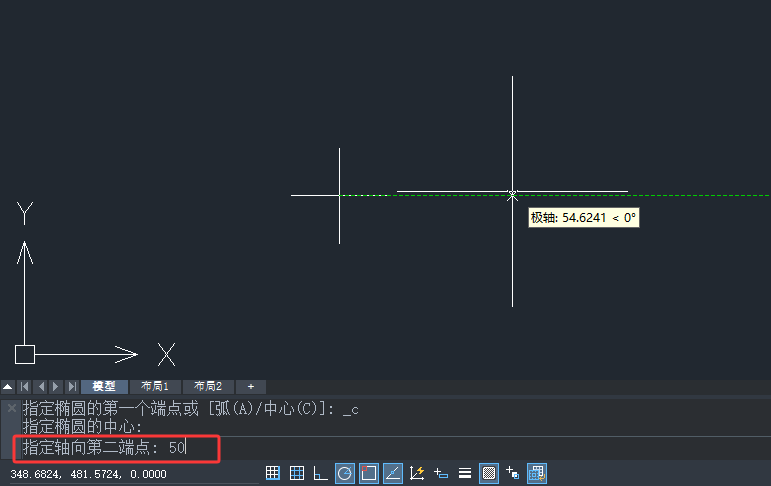
Task: Add a new layout with + tab
Action: click(251, 387)
